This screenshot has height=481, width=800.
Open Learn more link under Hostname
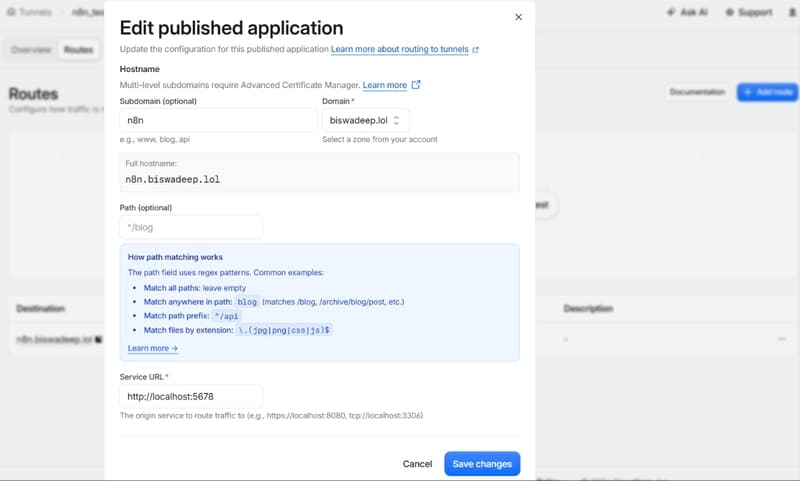(385, 85)
